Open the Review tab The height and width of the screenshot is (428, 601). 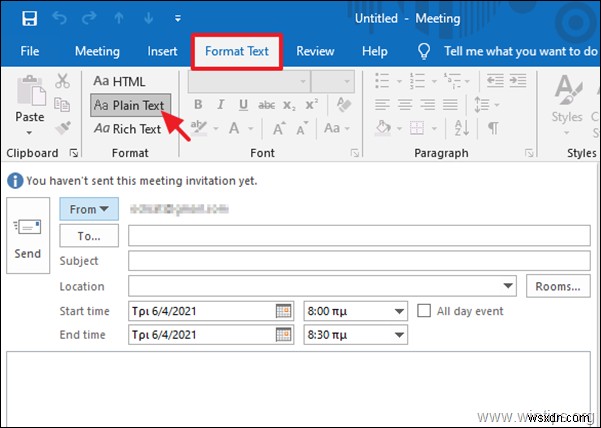click(315, 51)
